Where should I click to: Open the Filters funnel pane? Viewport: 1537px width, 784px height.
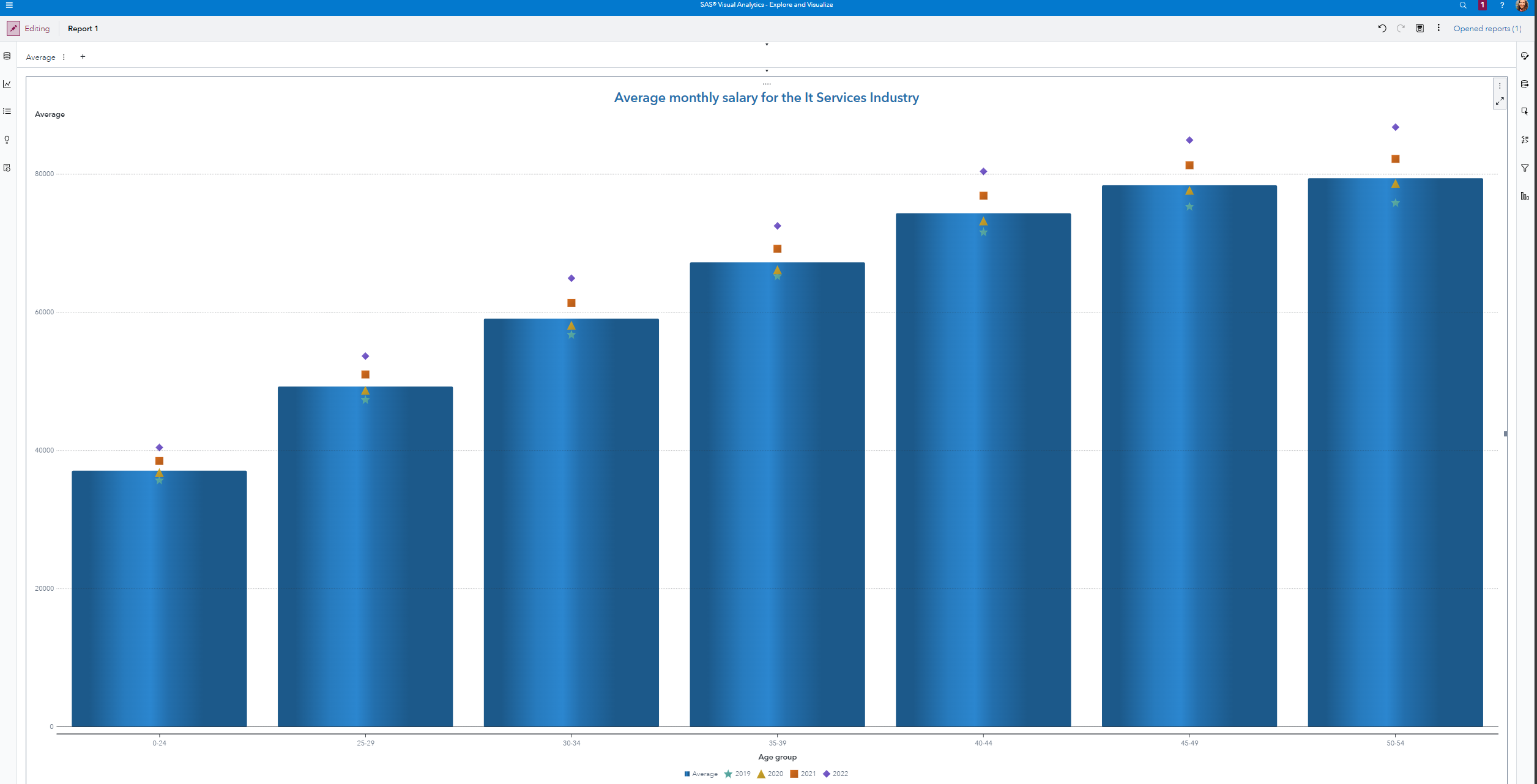pos(1525,168)
